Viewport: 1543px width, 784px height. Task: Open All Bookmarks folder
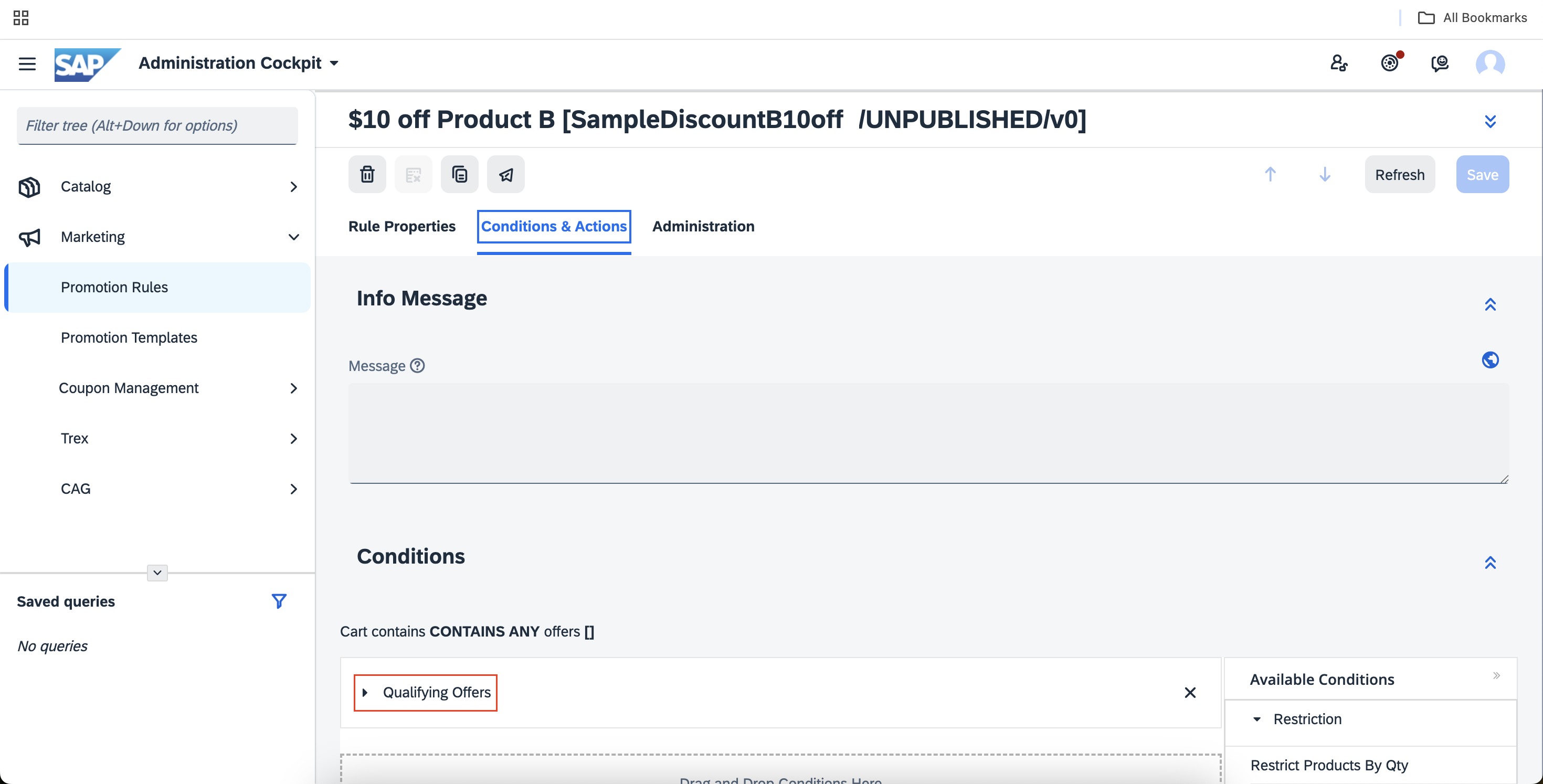[1472, 18]
